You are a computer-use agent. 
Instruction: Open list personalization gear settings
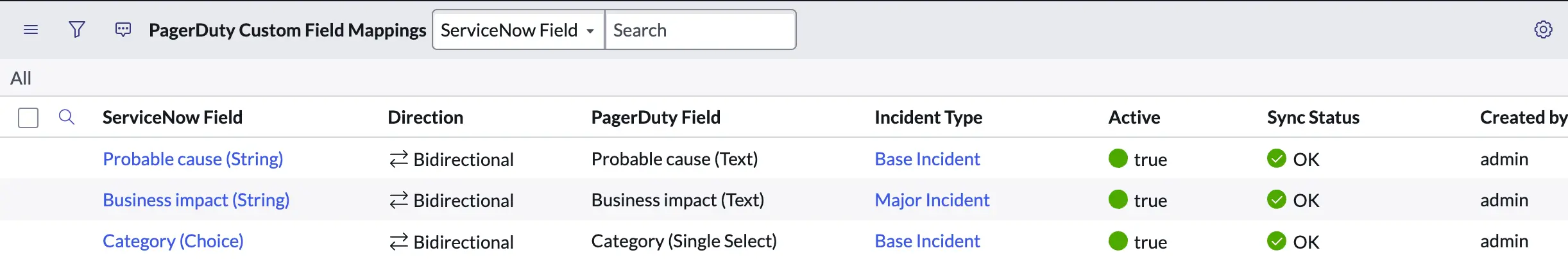click(x=1543, y=30)
